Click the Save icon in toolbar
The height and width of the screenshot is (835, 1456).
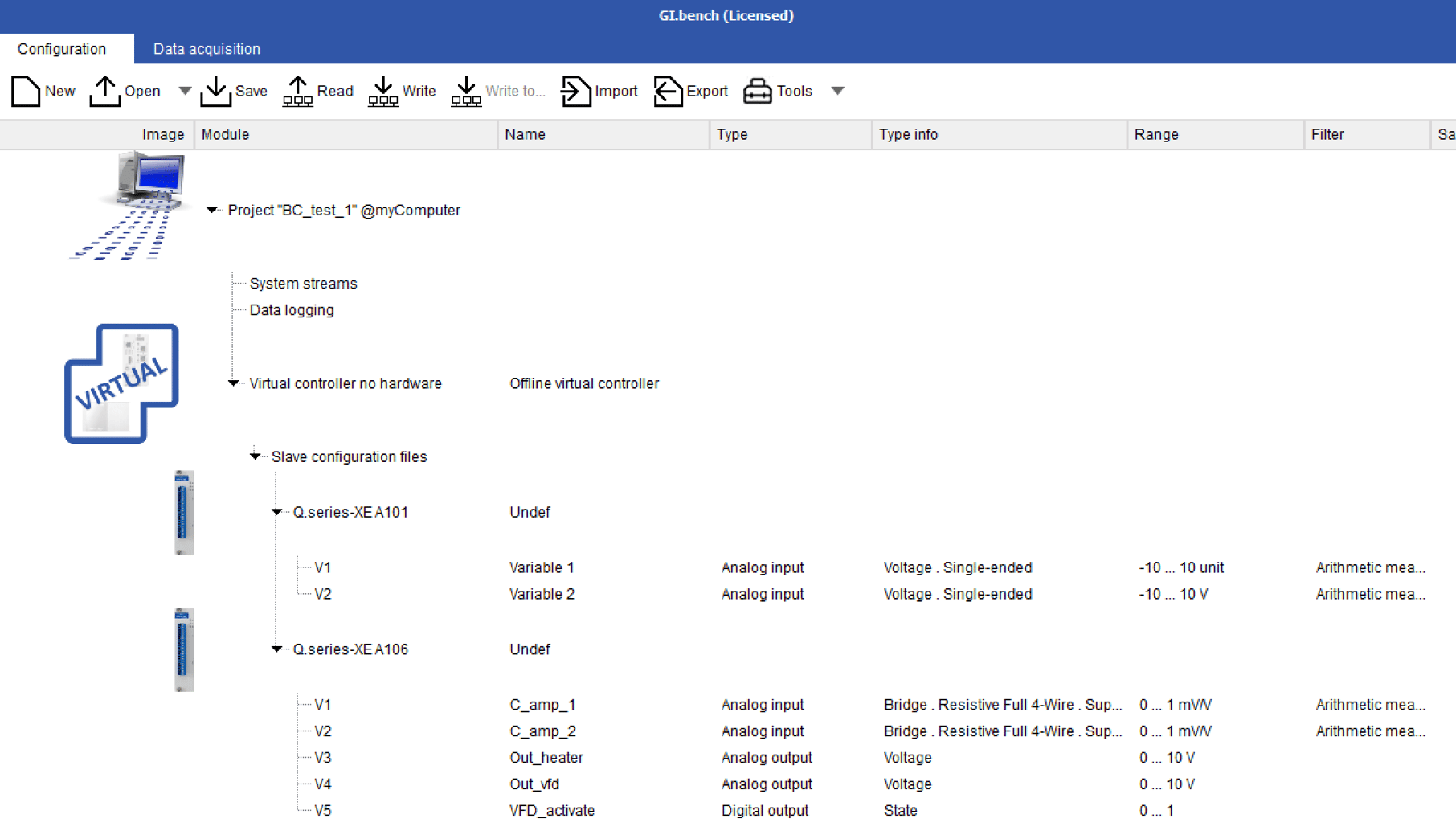(215, 91)
